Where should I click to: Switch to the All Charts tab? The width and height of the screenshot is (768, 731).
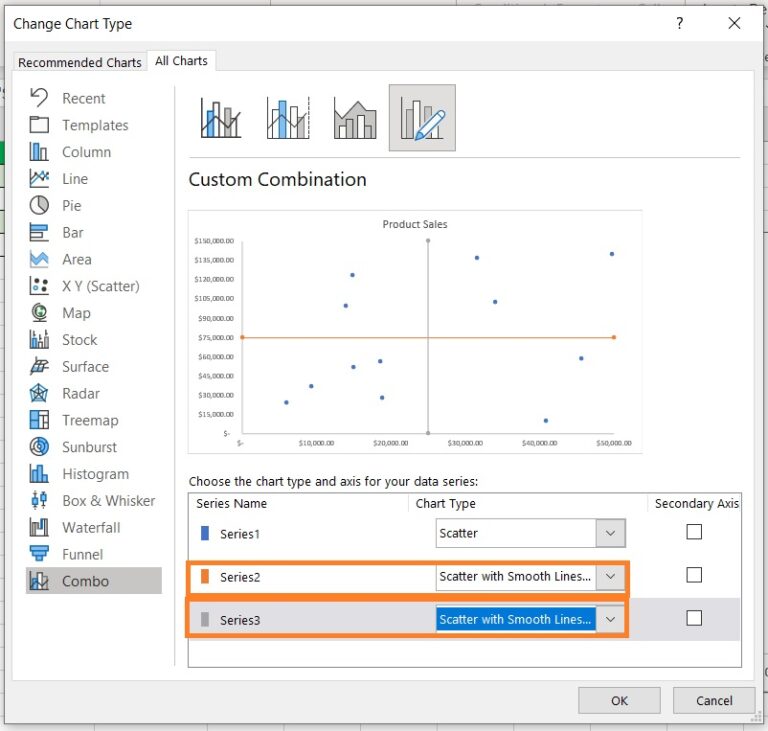point(181,61)
